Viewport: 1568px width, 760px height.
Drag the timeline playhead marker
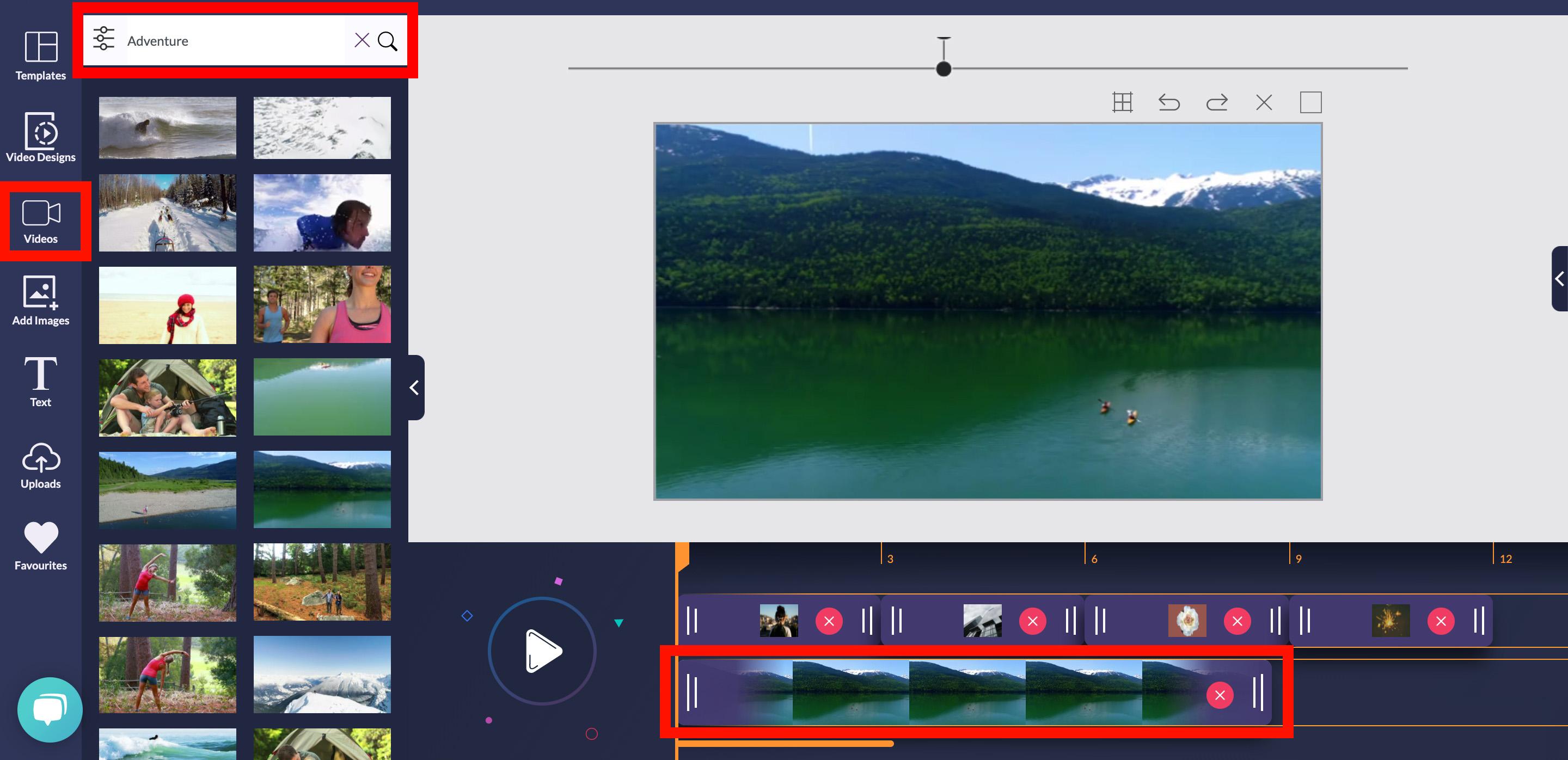pyautogui.click(x=684, y=556)
